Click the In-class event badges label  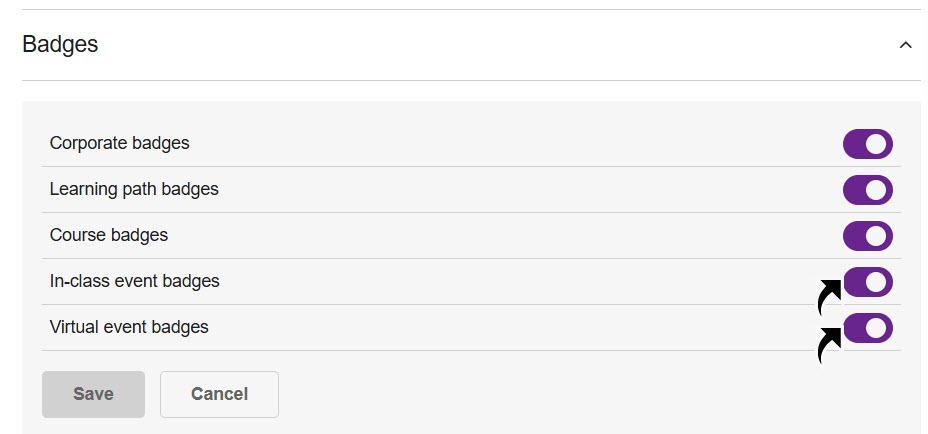pos(134,281)
